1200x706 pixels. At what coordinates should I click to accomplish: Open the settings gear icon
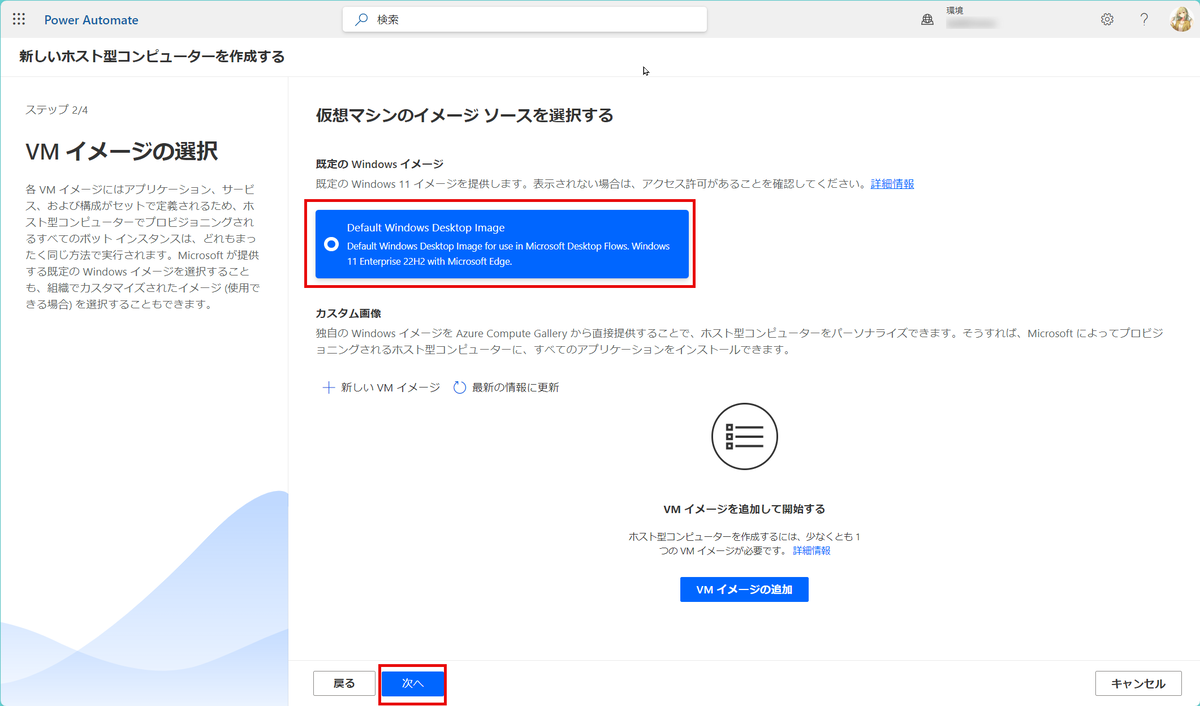(1107, 19)
